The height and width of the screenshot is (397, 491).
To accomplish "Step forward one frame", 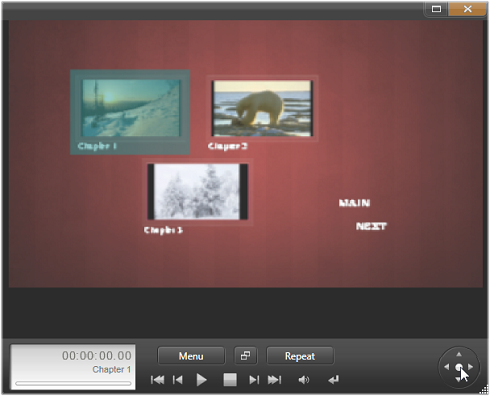I will pos(254,380).
